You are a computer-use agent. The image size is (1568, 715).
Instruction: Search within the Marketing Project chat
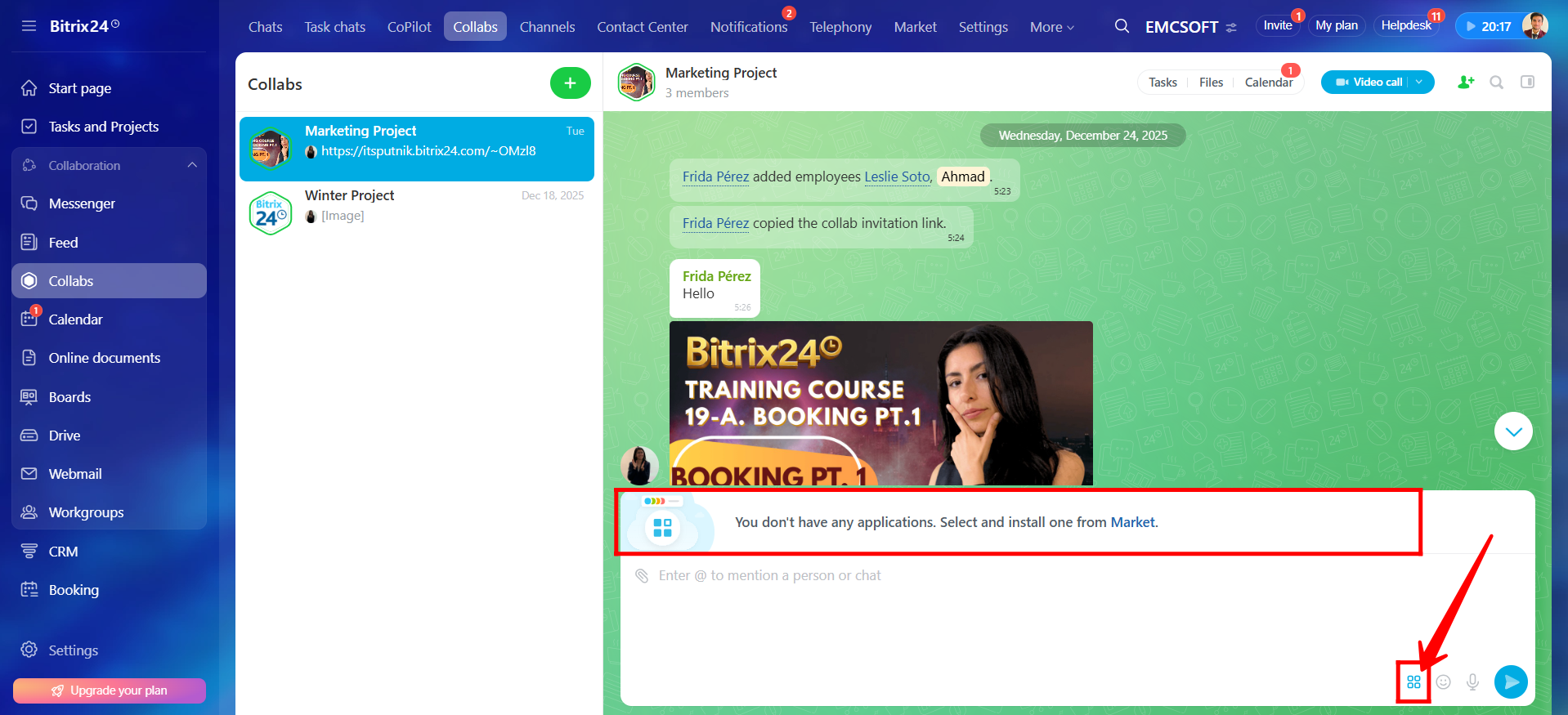point(1496,83)
